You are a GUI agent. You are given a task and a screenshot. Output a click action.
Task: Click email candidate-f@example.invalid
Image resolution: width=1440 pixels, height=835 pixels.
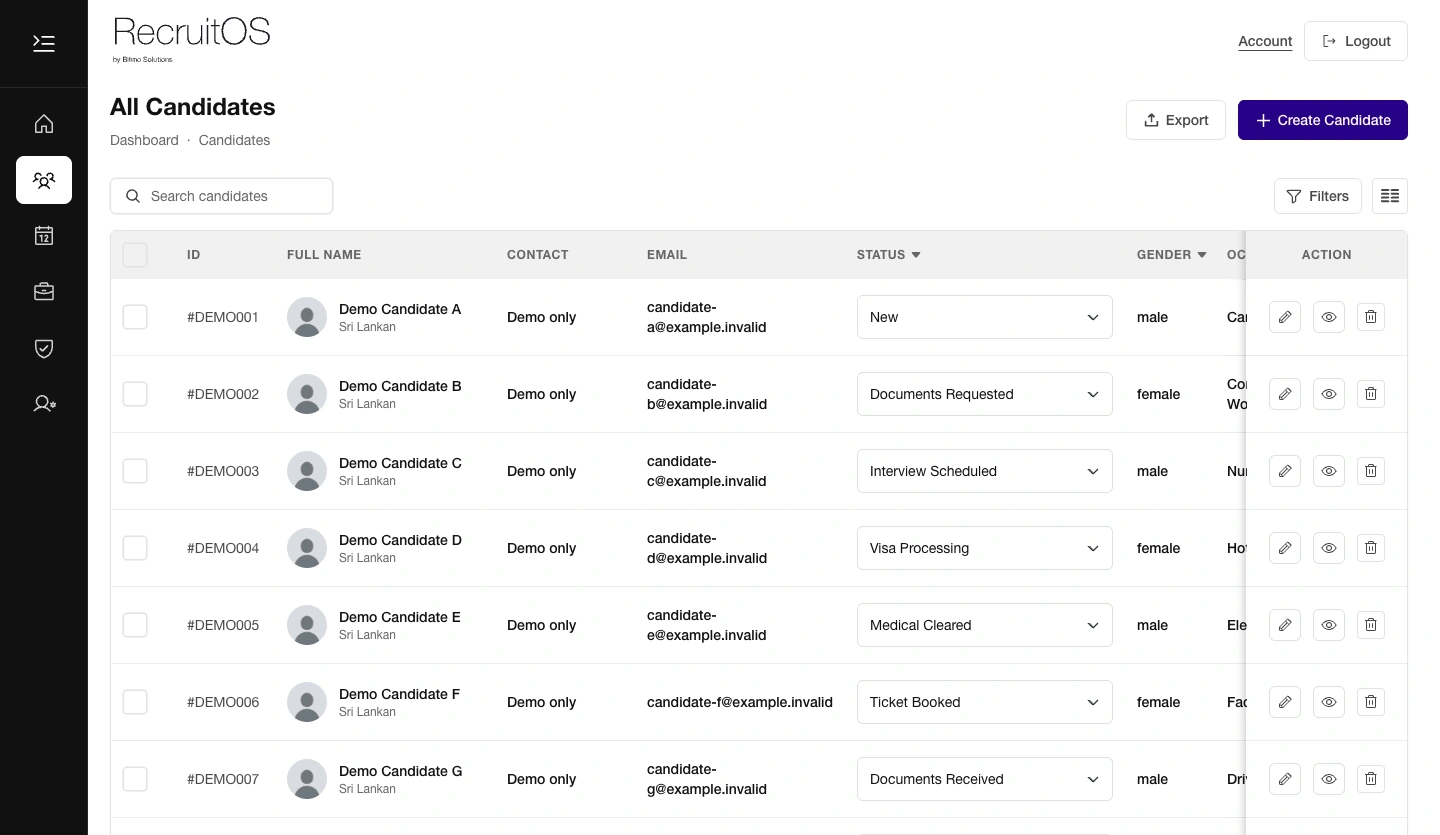tap(740, 702)
